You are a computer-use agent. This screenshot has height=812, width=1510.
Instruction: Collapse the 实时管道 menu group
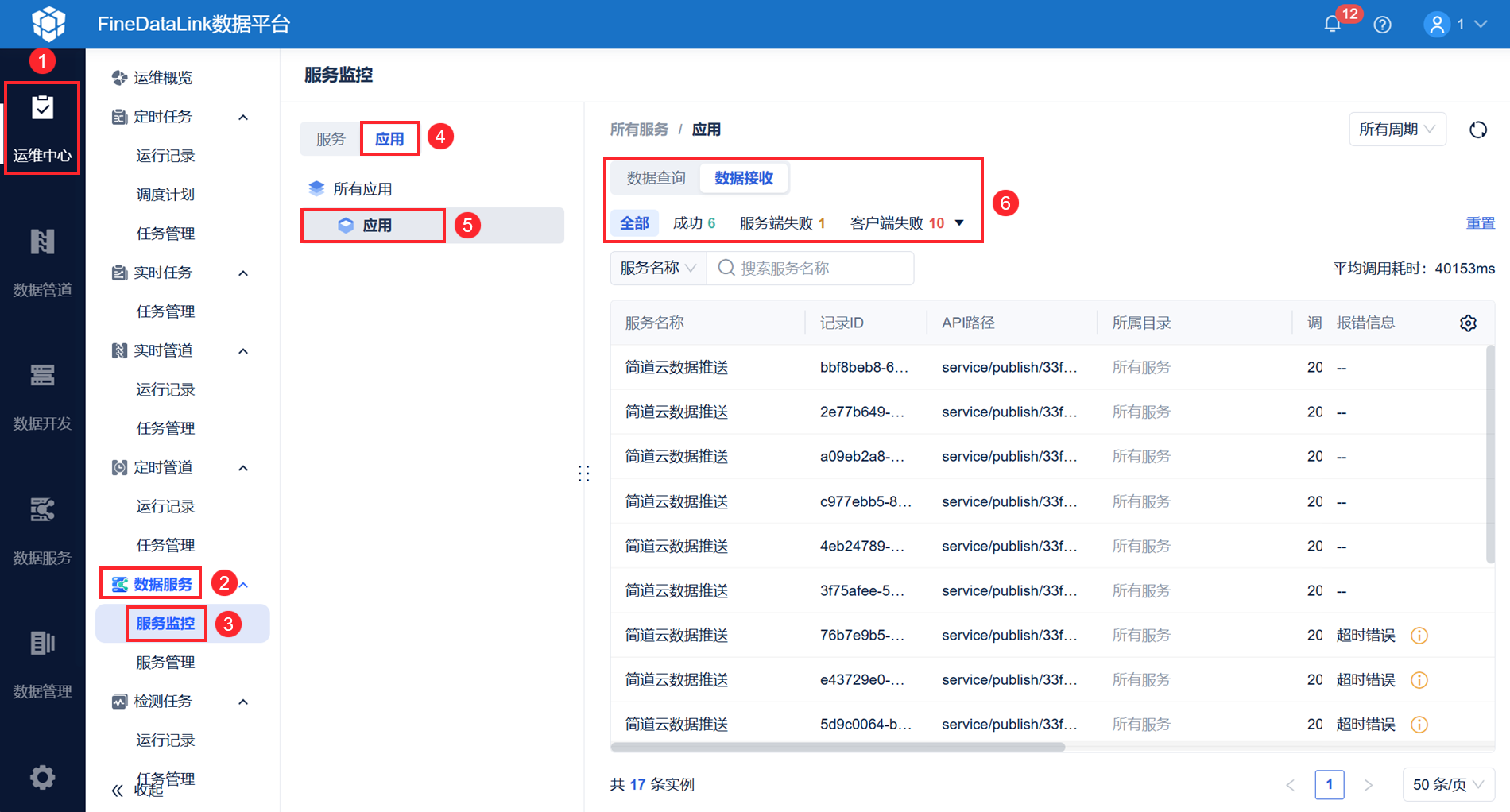[243, 351]
